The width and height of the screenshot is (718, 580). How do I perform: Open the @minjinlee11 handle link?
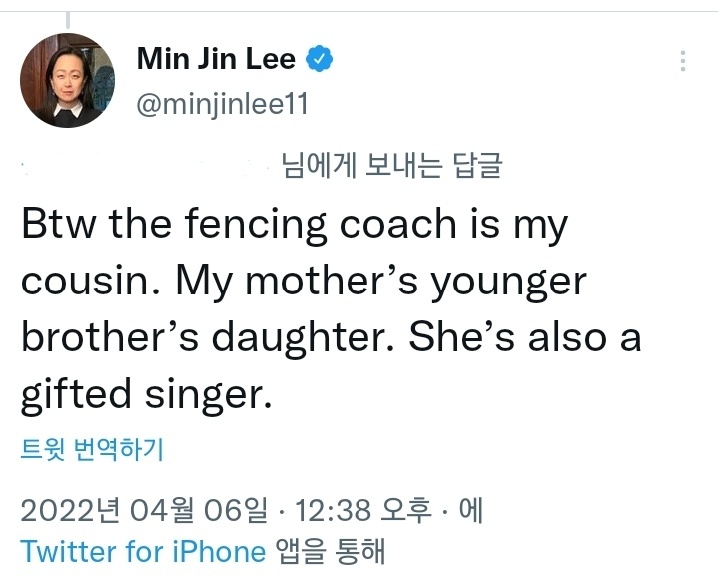click(222, 104)
